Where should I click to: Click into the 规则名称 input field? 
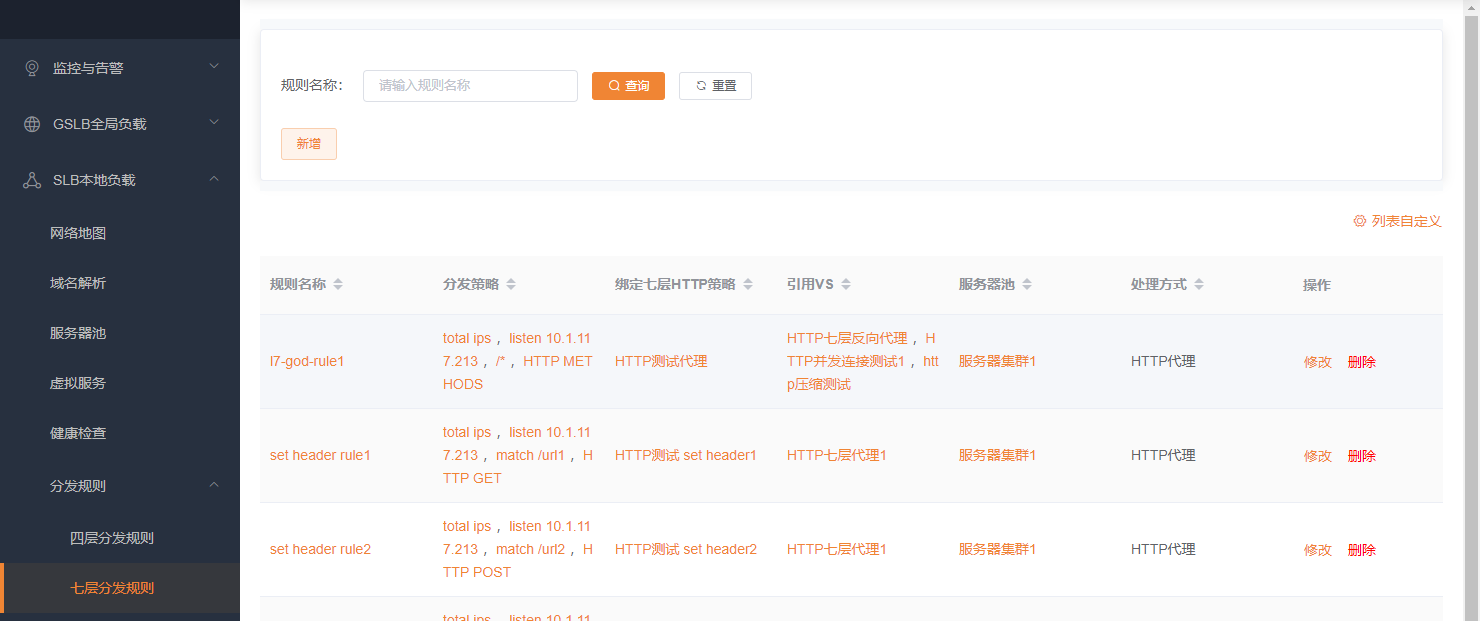470,86
